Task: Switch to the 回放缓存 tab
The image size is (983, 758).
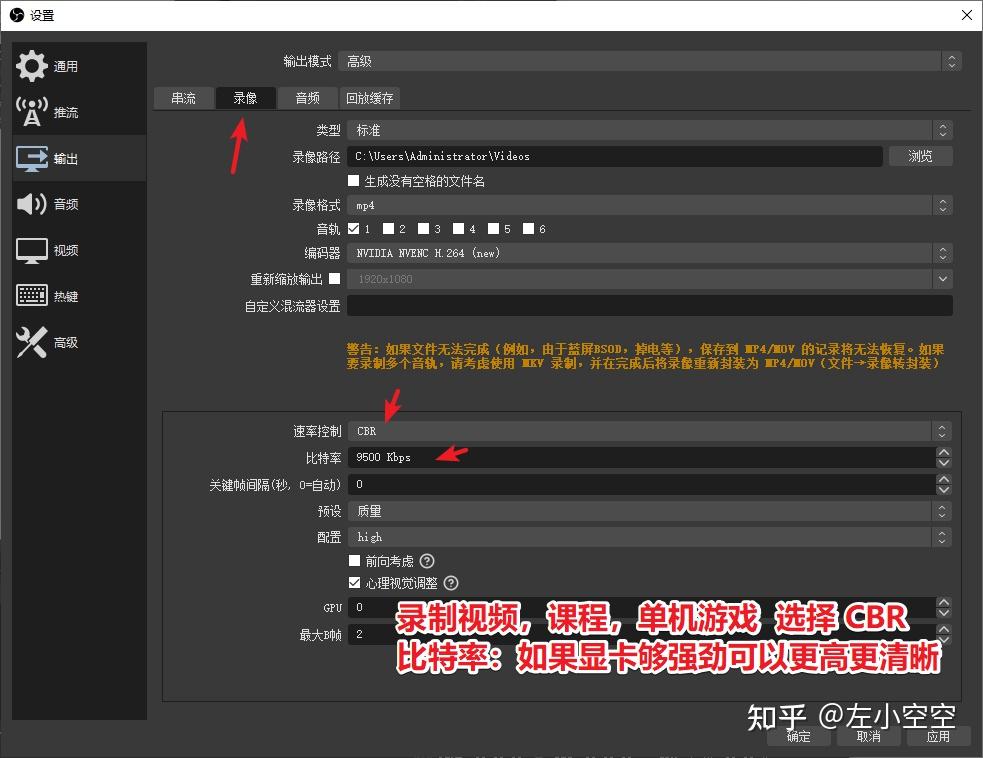Action: pos(369,98)
